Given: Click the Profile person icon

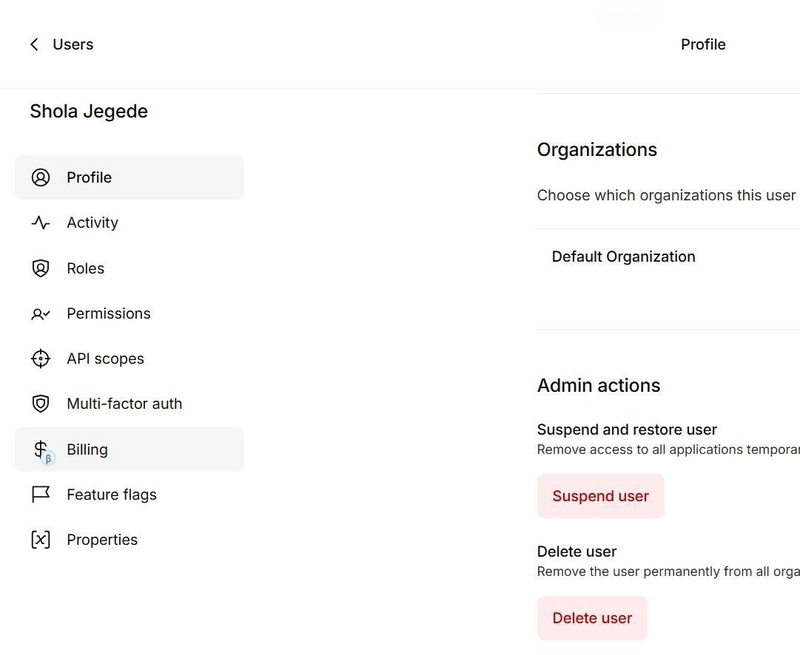Looking at the screenshot, I should point(41,178).
